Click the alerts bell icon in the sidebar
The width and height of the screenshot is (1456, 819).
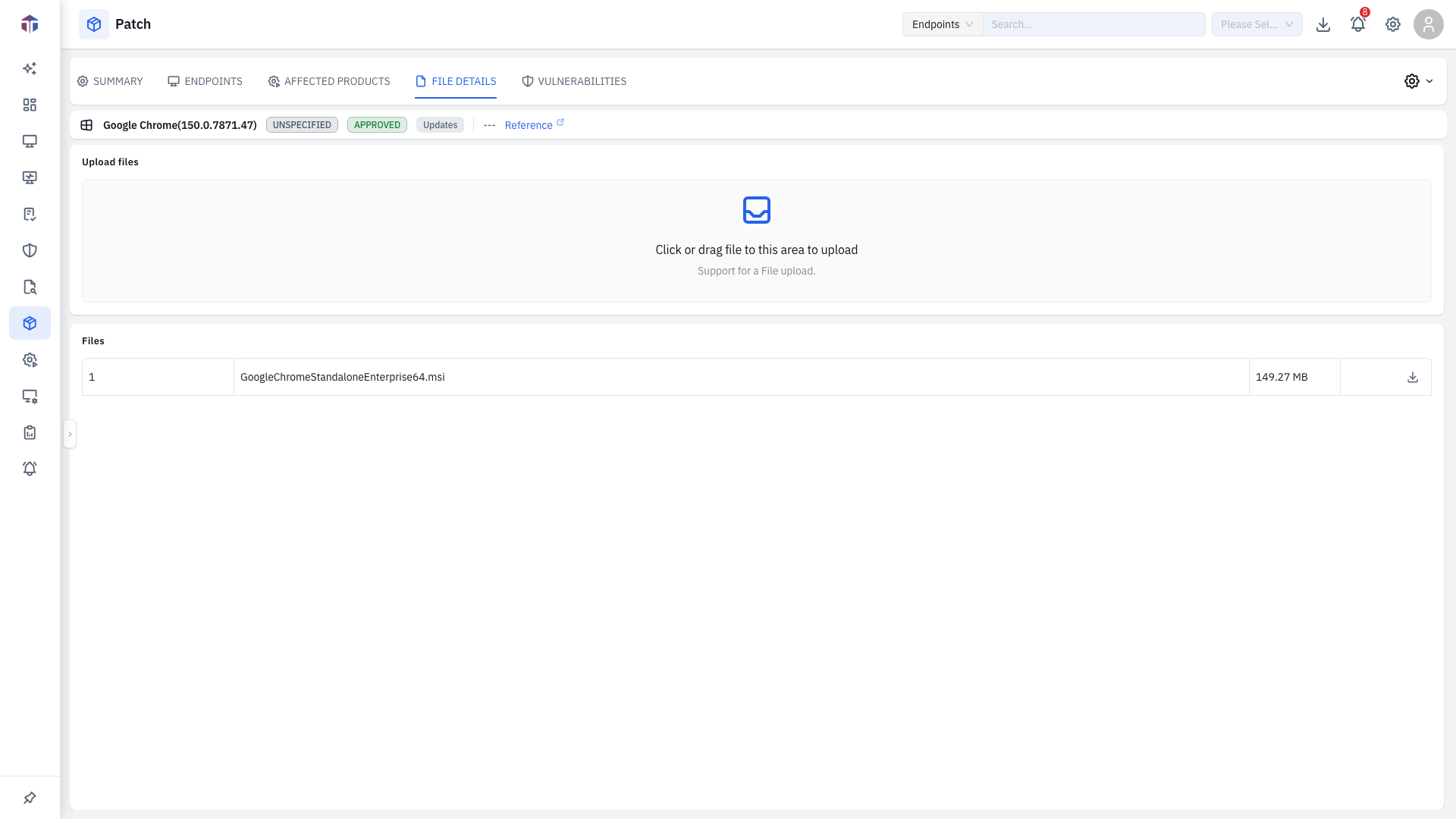[30, 469]
